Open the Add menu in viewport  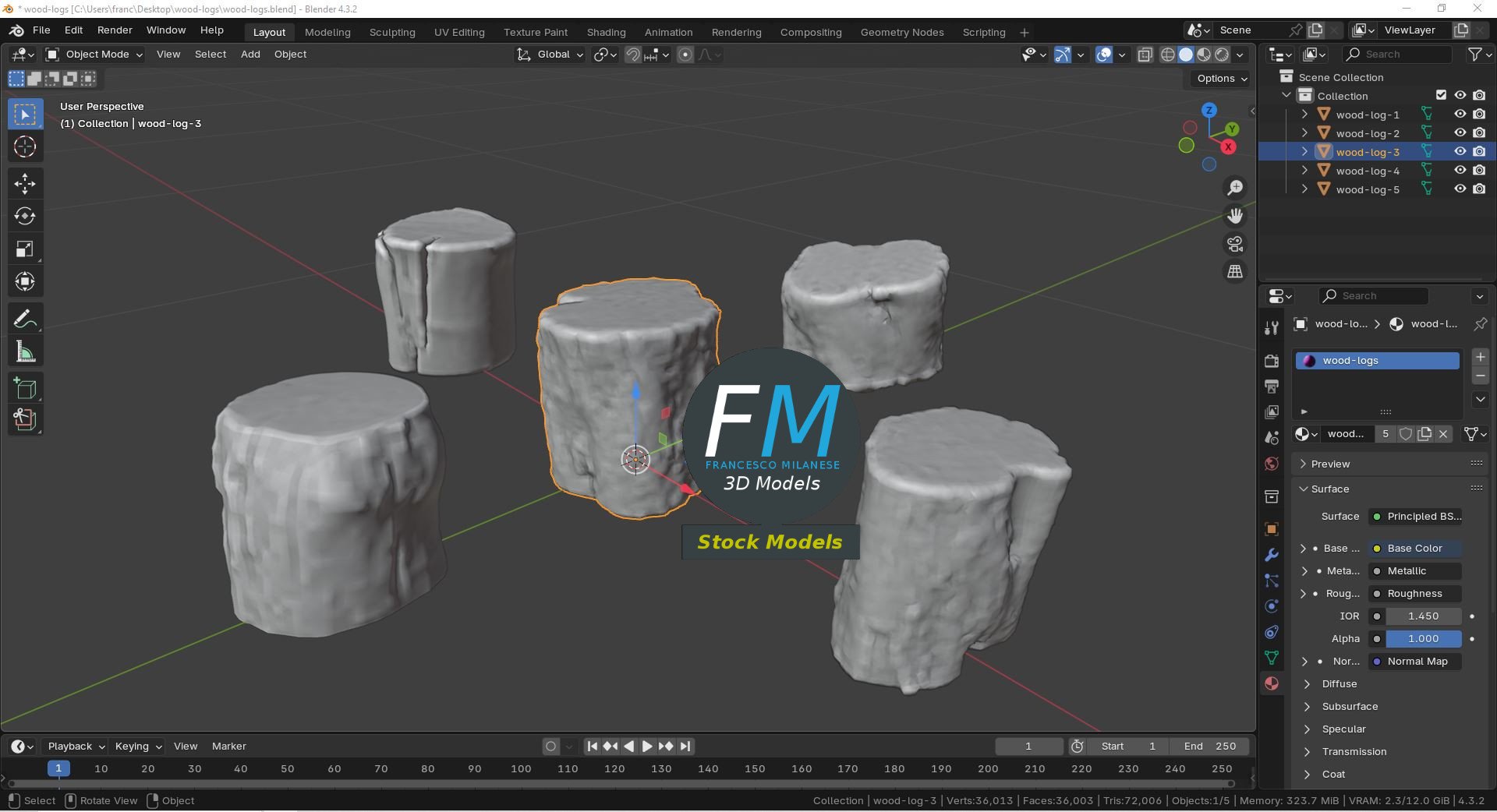[250, 55]
